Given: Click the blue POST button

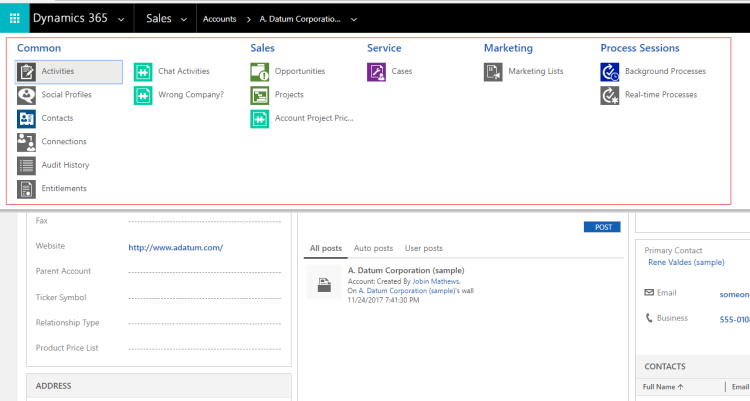Looking at the screenshot, I should (x=602, y=227).
